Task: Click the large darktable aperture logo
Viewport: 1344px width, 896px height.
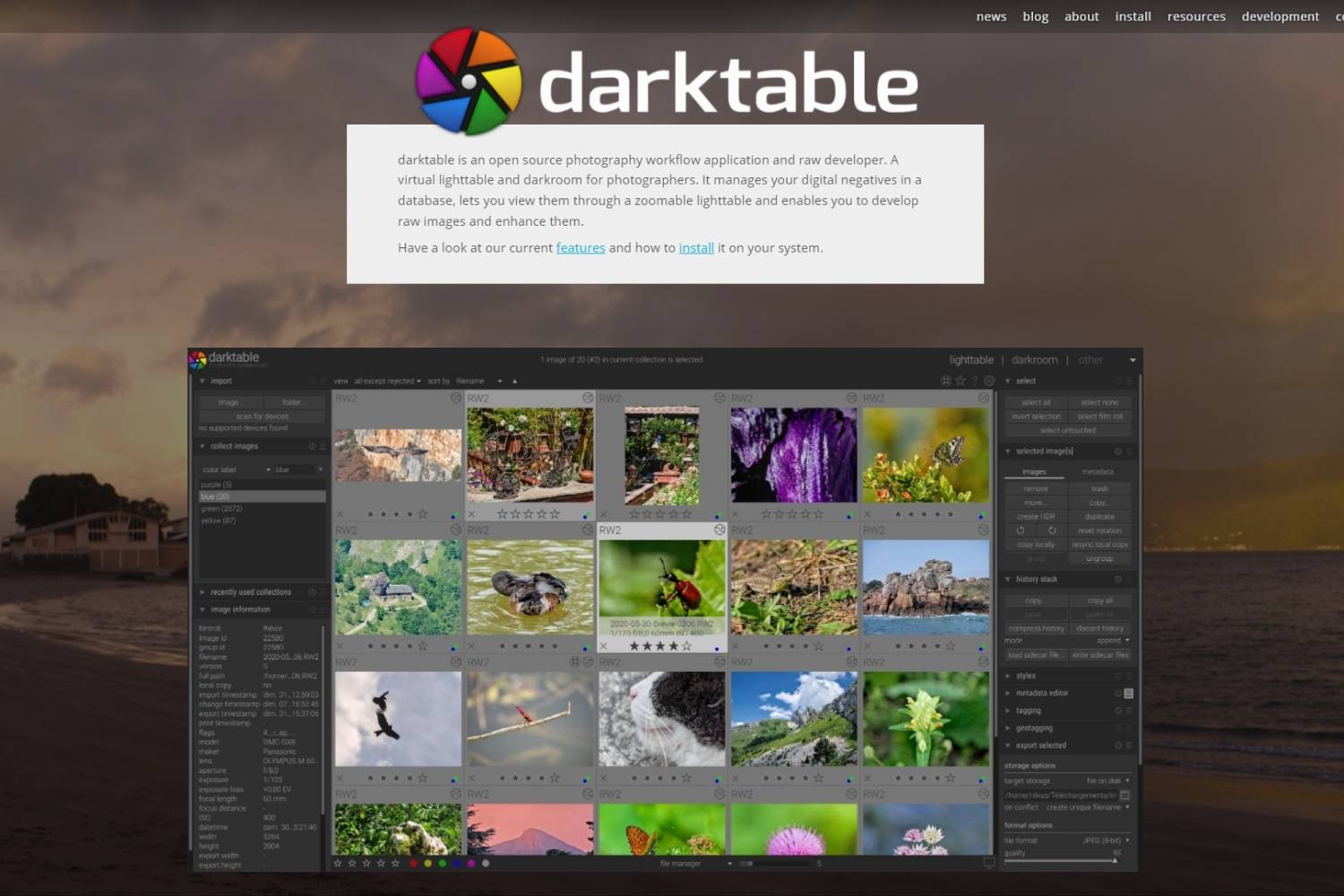Action: 469,82
